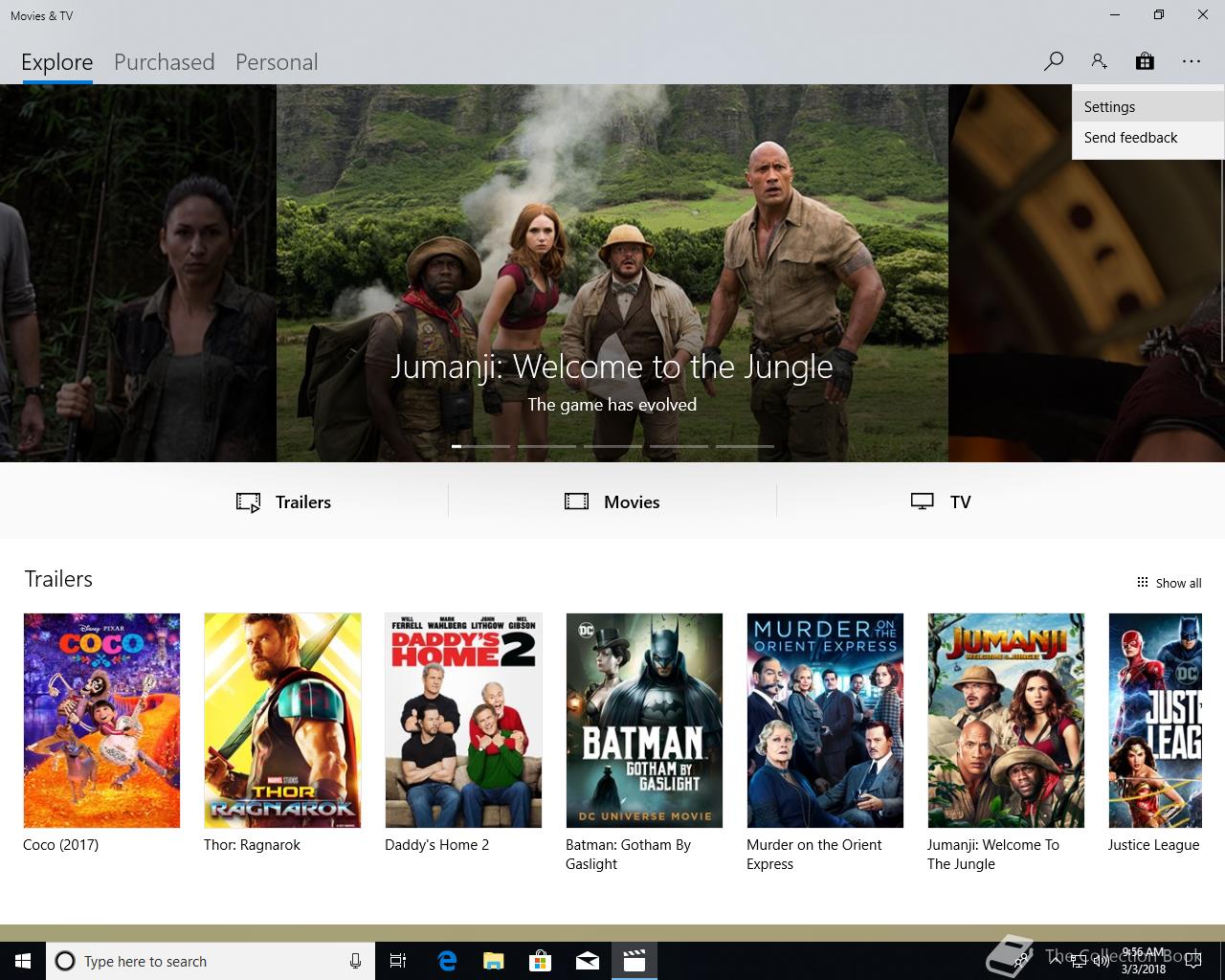Click the Thor: Ragnarok title text

[252, 845]
